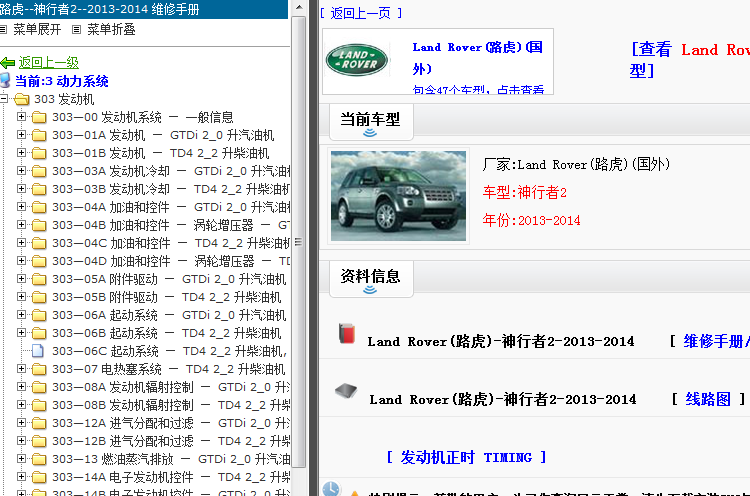This screenshot has height=496, width=750.
Task: Click the folder icon for 303-08A 发动机辐射控制
Action: point(39,387)
